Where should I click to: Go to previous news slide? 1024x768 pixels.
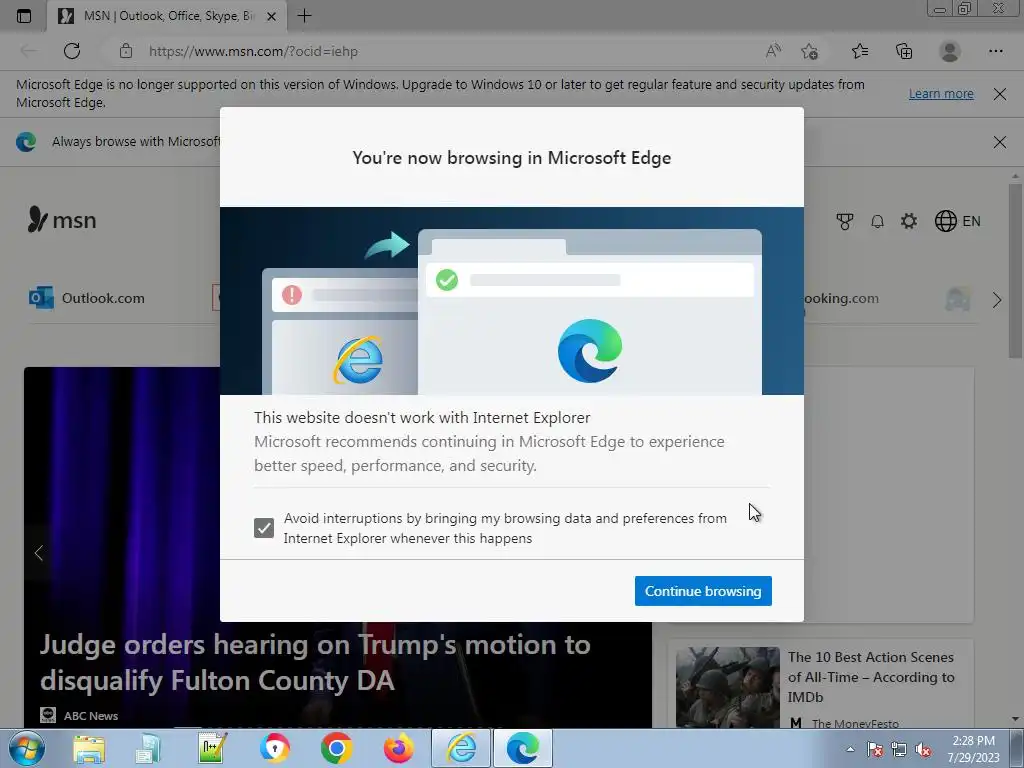pyautogui.click(x=39, y=553)
